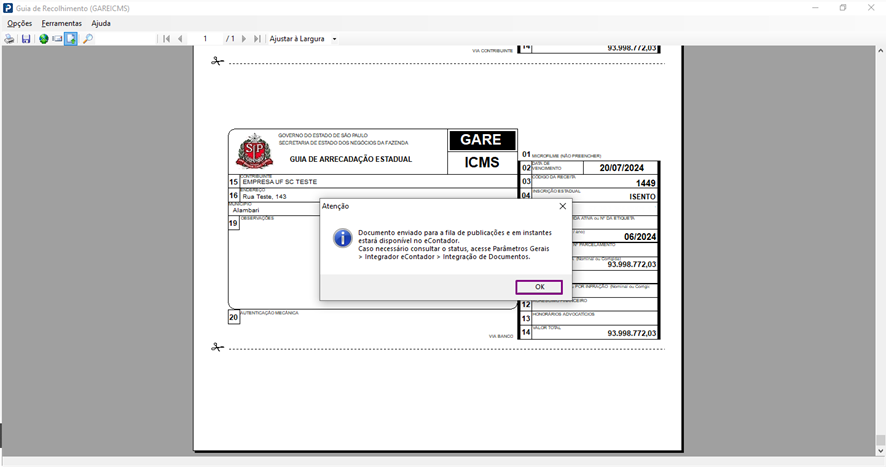Save the document with the floppy disk icon
The width and height of the screenshot is (886, 467).
26,39
